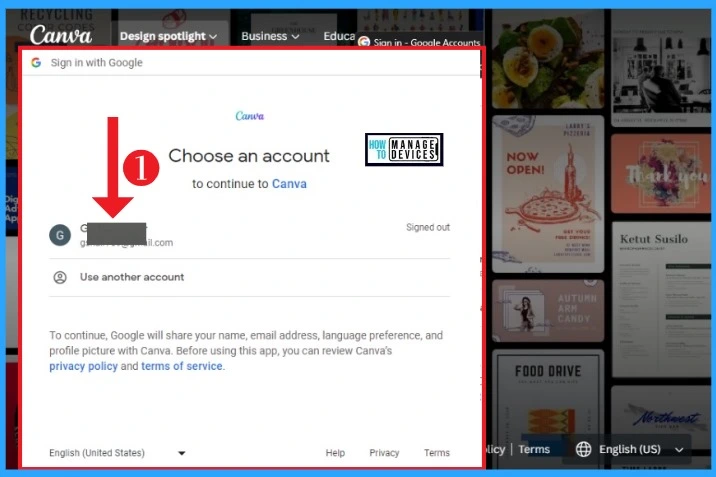The image size is (716, 477).
Task: Click the 'Signed out' status text
Action: click(x=428, y=227)
